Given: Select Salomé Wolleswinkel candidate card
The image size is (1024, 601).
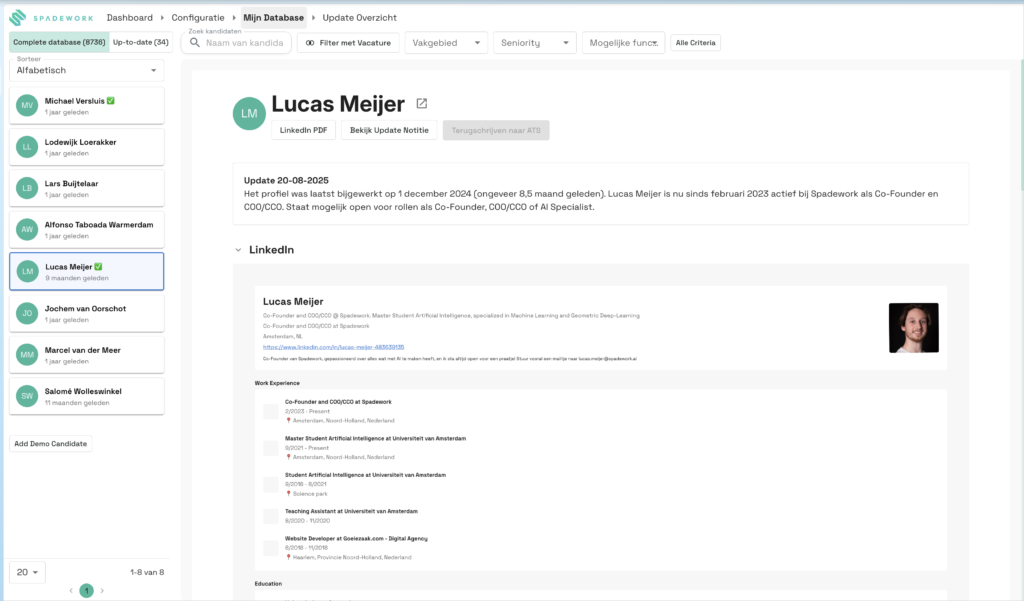Looking at the screenshot, I should click(x=86, y=396).
